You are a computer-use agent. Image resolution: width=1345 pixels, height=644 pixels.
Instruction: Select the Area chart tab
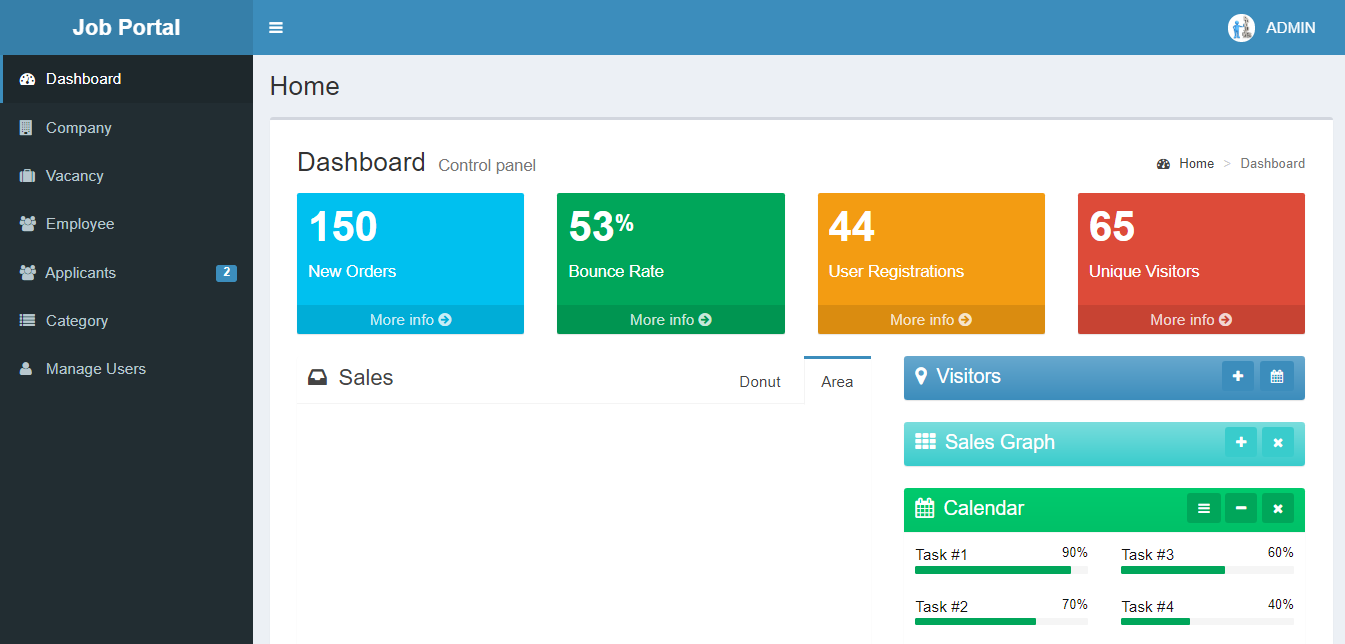click(x=837, y=381)
